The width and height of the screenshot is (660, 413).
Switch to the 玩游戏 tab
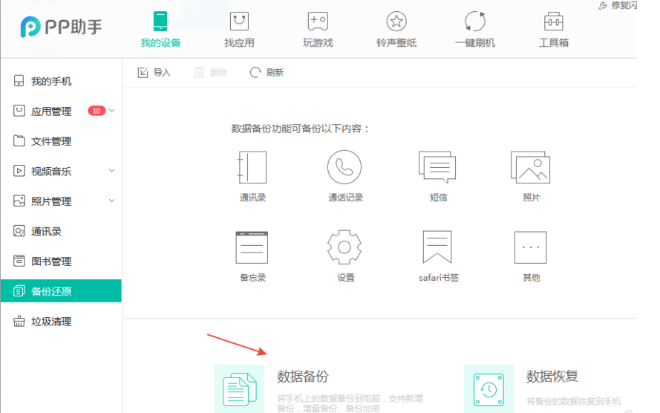(318, 29)
